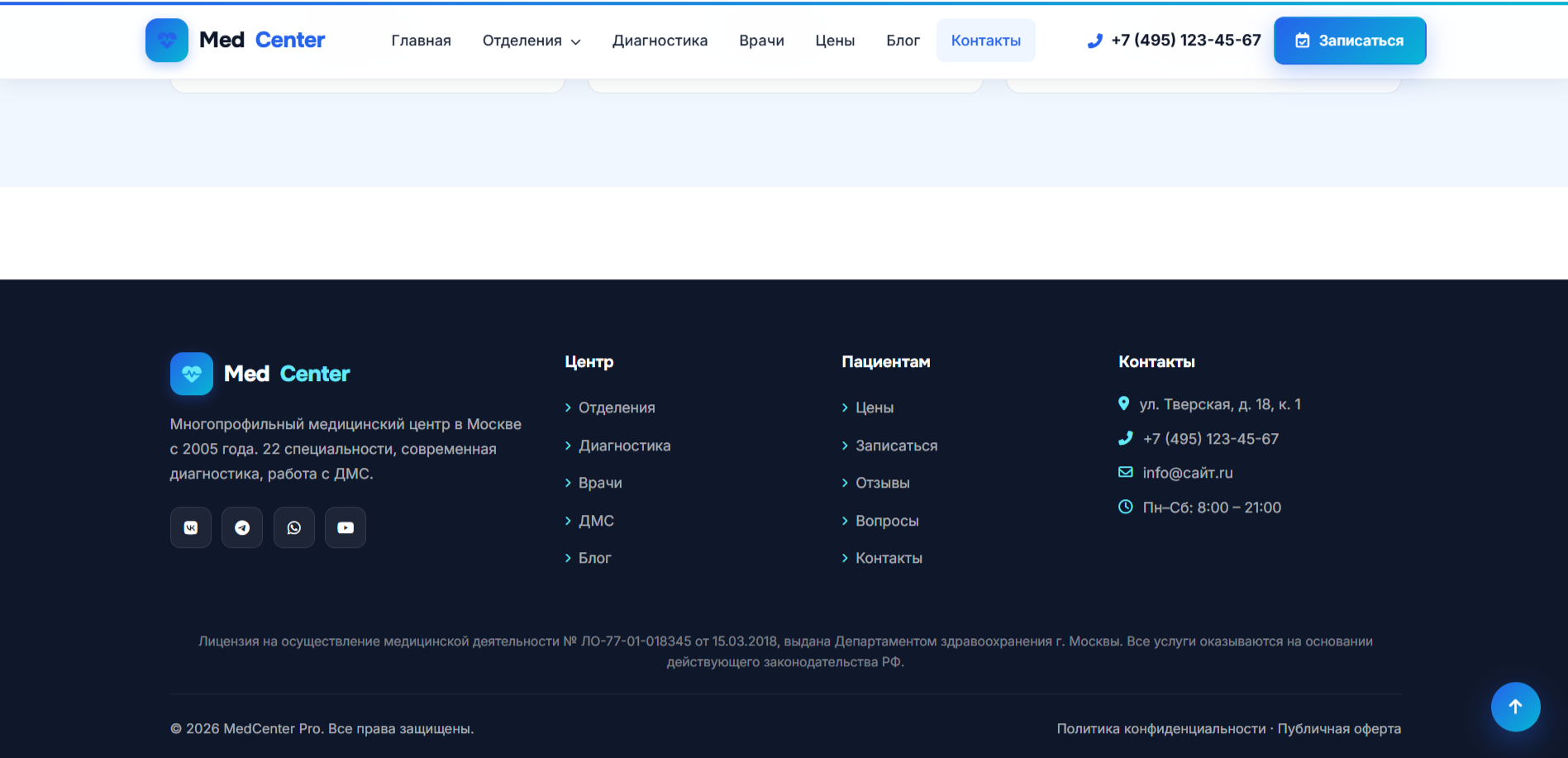Screen dimensions: 1568x758
Task: Click the phone icon in the header
Action: pos(1095,41)
